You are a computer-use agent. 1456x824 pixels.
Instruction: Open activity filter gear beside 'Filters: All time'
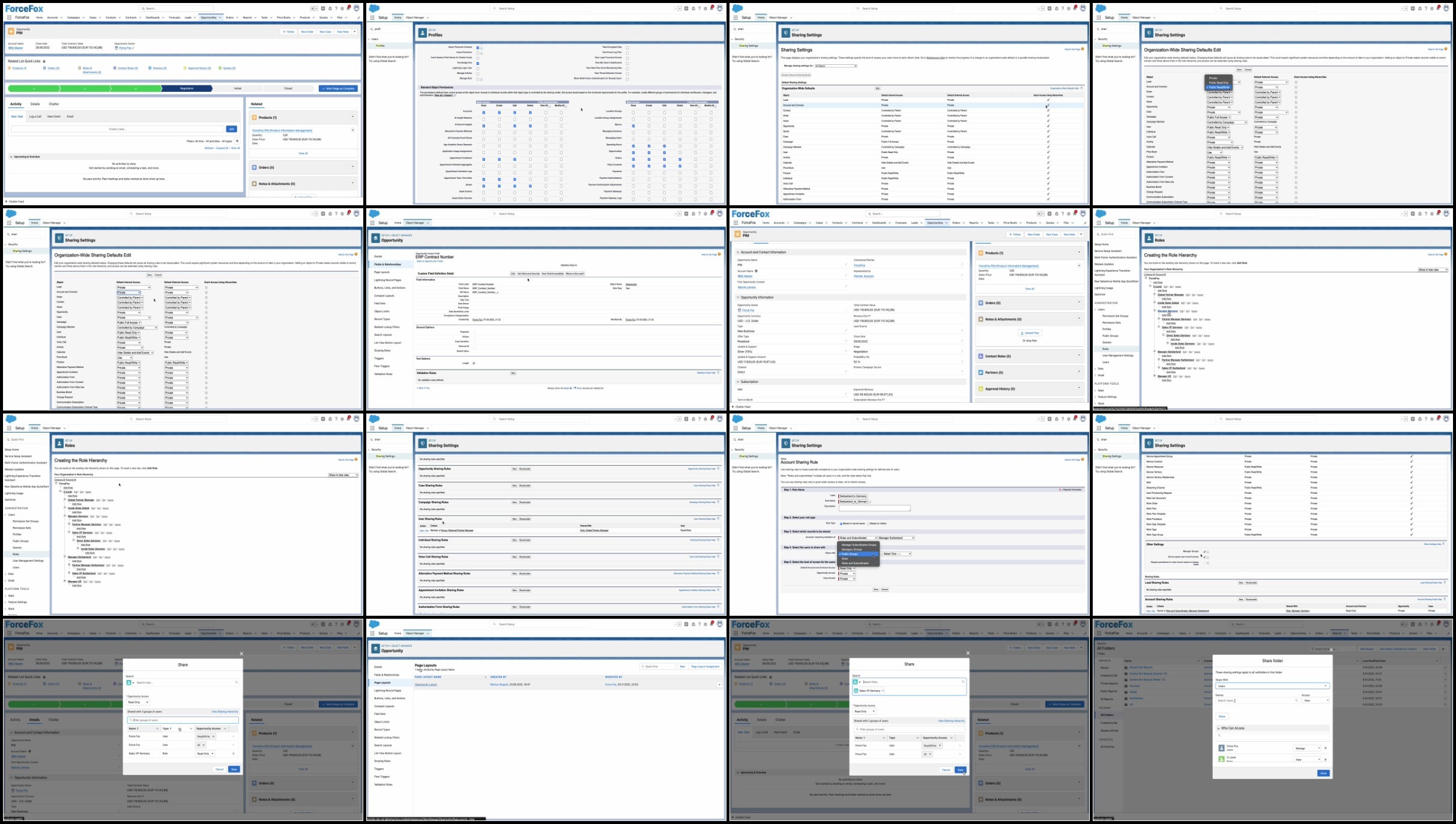pyautogui.click(x=237, y=141)
